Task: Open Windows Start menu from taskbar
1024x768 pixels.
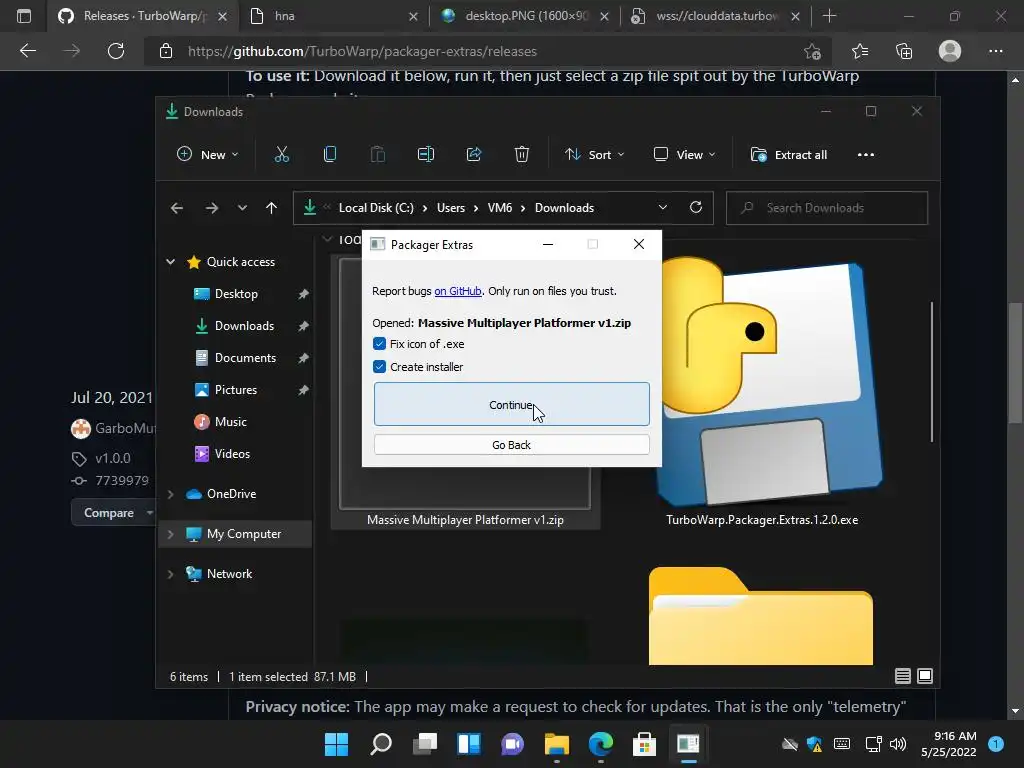Action: point(336,744)
